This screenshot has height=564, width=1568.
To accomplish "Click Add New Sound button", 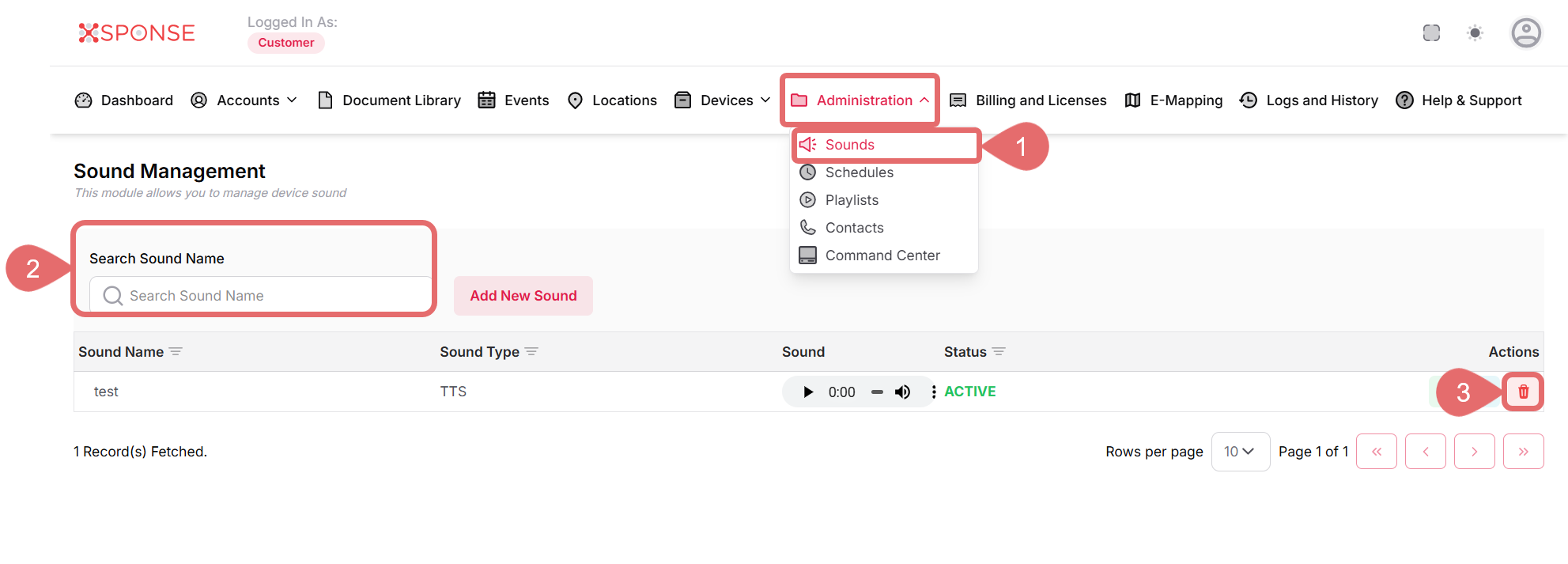I will point(523,296).
